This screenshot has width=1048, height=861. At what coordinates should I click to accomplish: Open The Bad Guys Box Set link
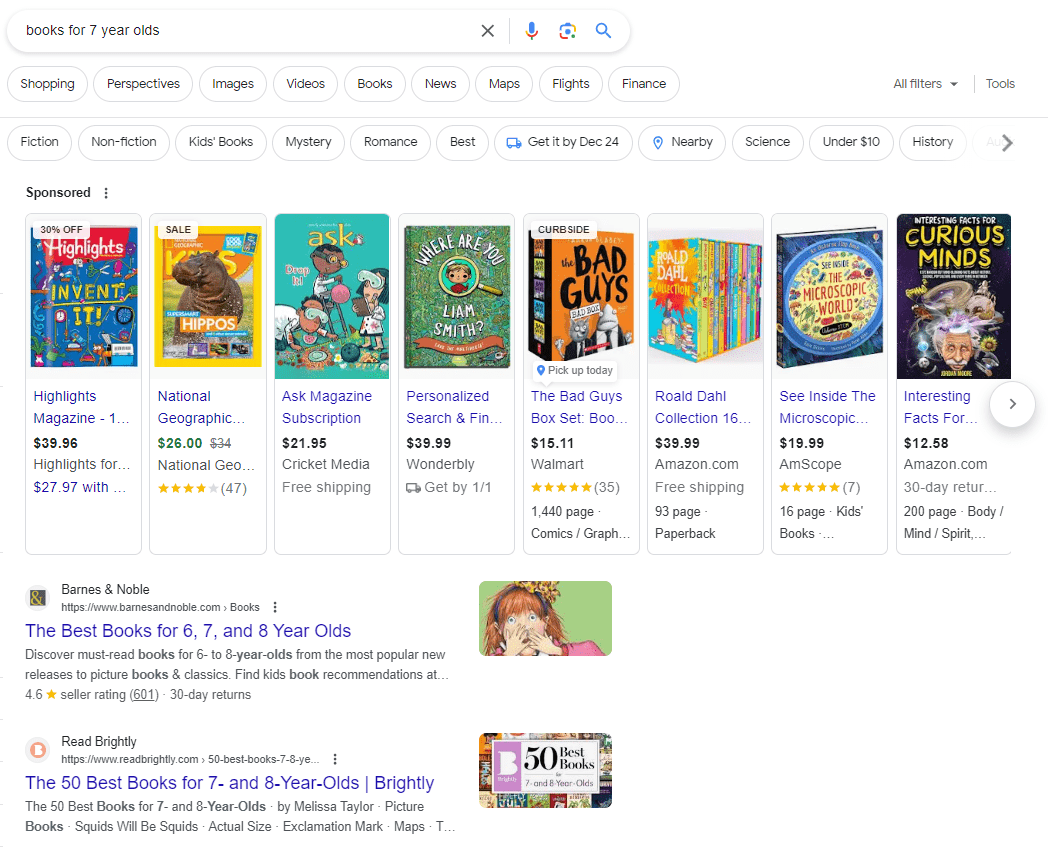coord(579,407)
